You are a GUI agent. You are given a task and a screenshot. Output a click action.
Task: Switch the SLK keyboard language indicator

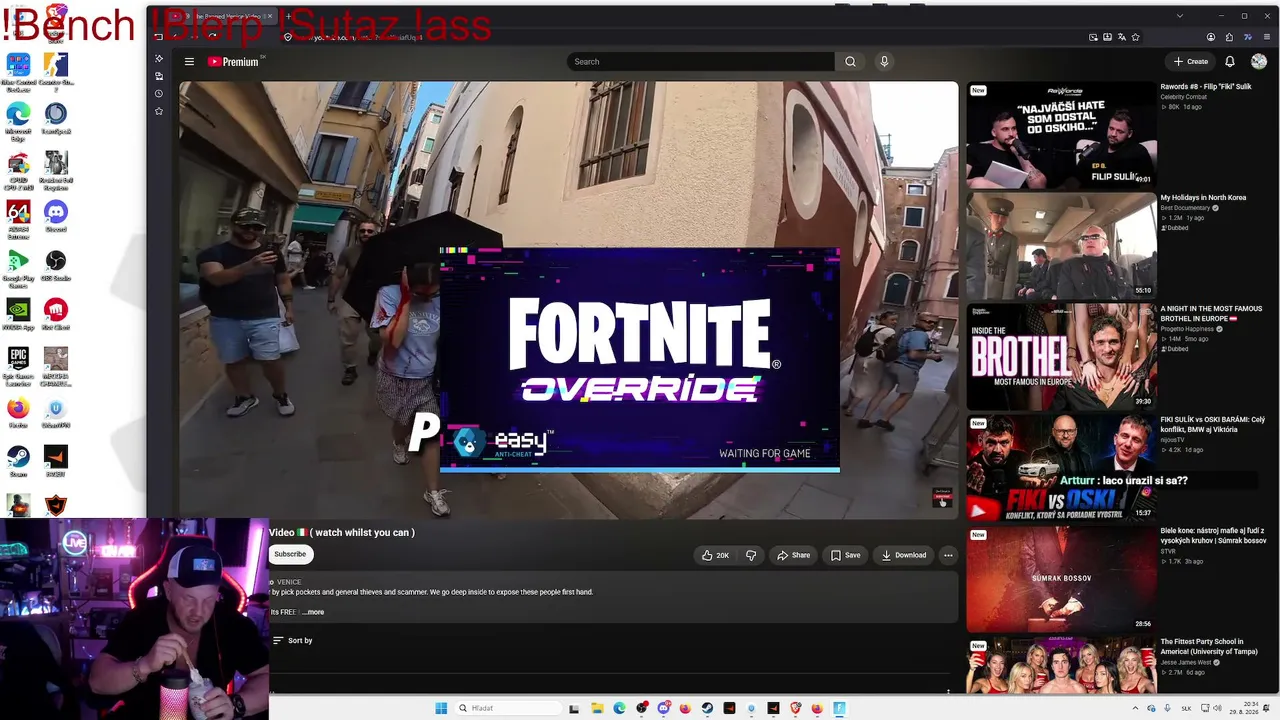[1186, 708]
